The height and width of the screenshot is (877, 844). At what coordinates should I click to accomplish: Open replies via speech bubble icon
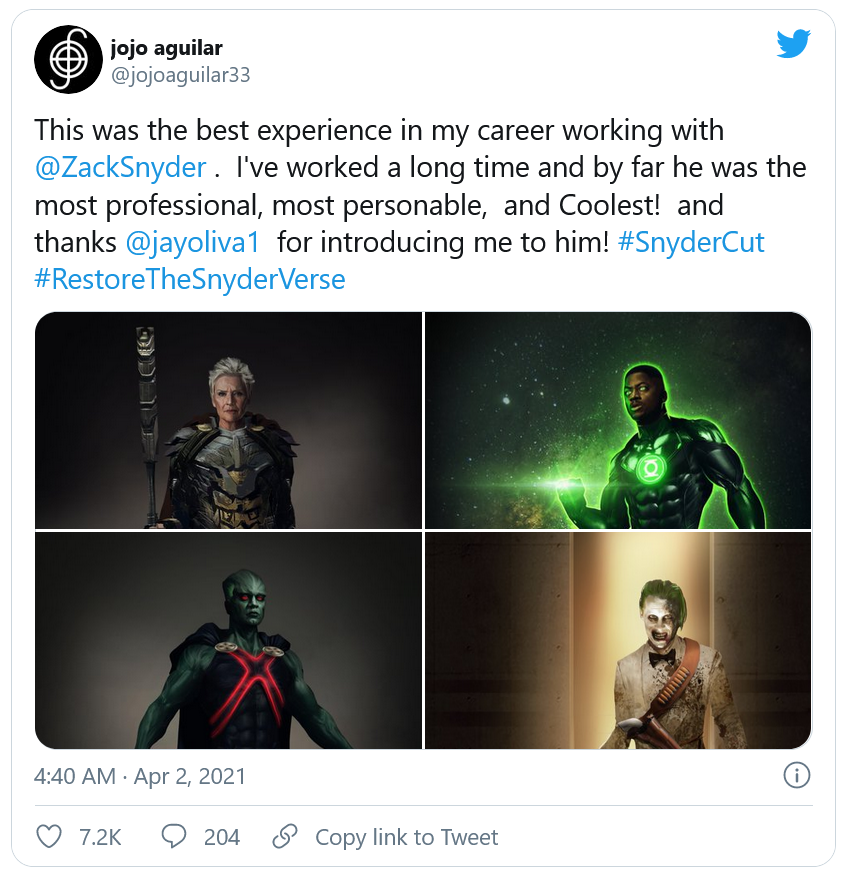(x=175, y=836)
